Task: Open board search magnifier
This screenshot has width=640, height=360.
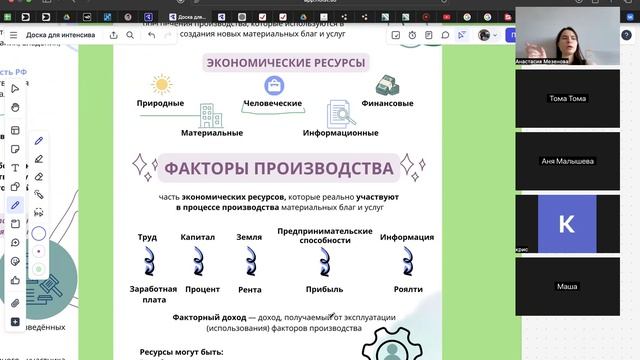Action: click(x=130, y=35)
